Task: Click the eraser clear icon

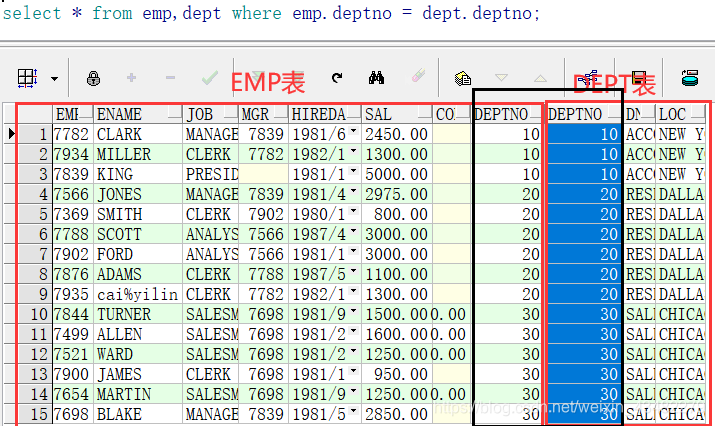Action: click(418, 76)
